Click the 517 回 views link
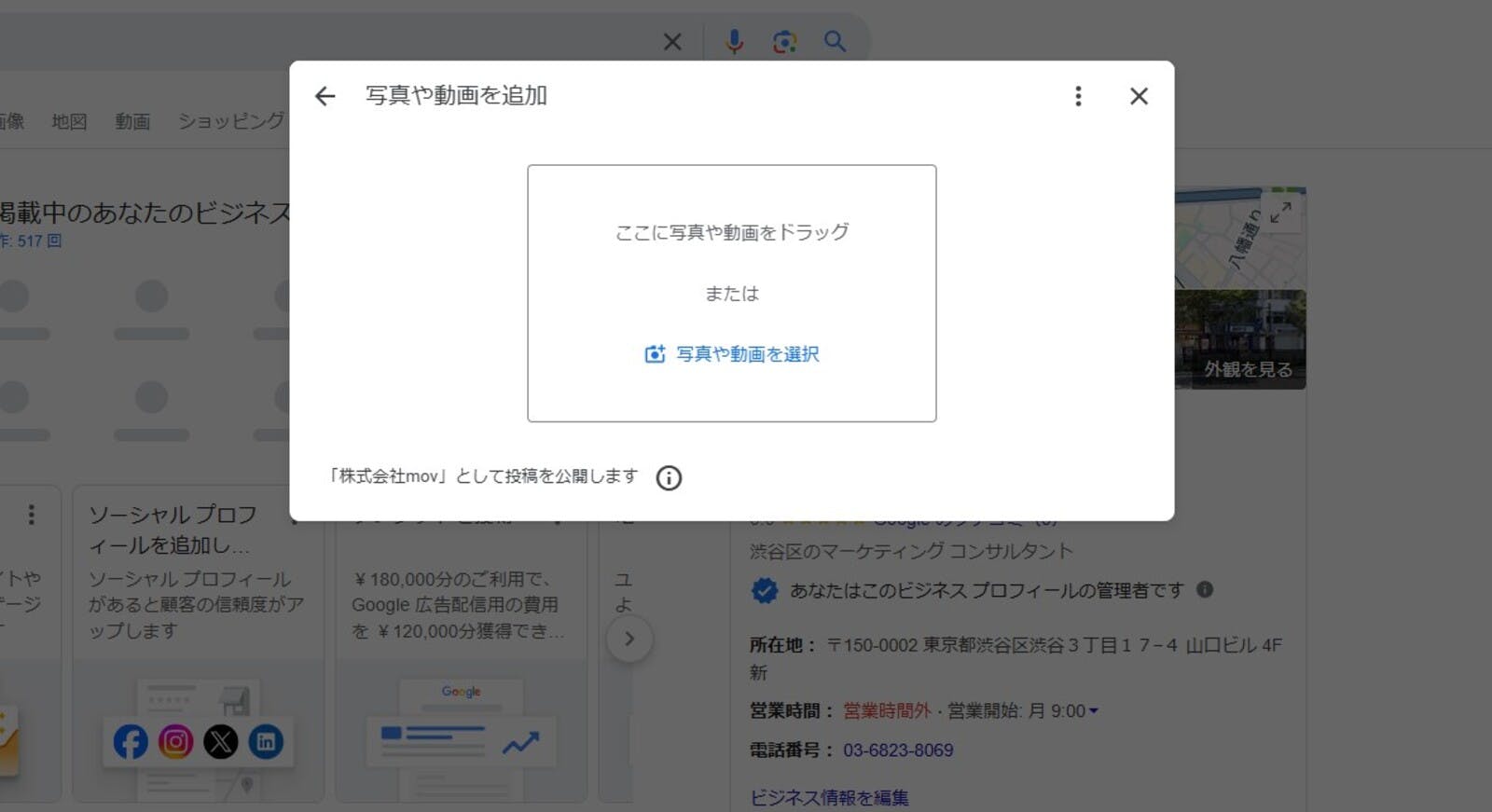This screenshot has width=1492, height=812. point(39,241)
